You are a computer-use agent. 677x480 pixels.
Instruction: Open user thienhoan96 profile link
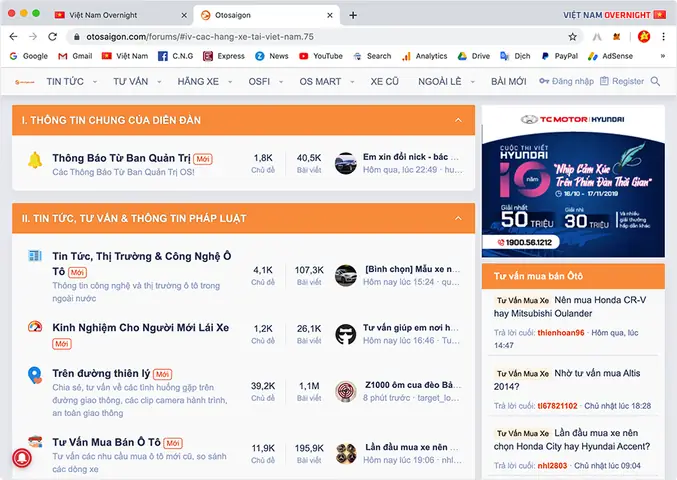click(x=561, y=333)
